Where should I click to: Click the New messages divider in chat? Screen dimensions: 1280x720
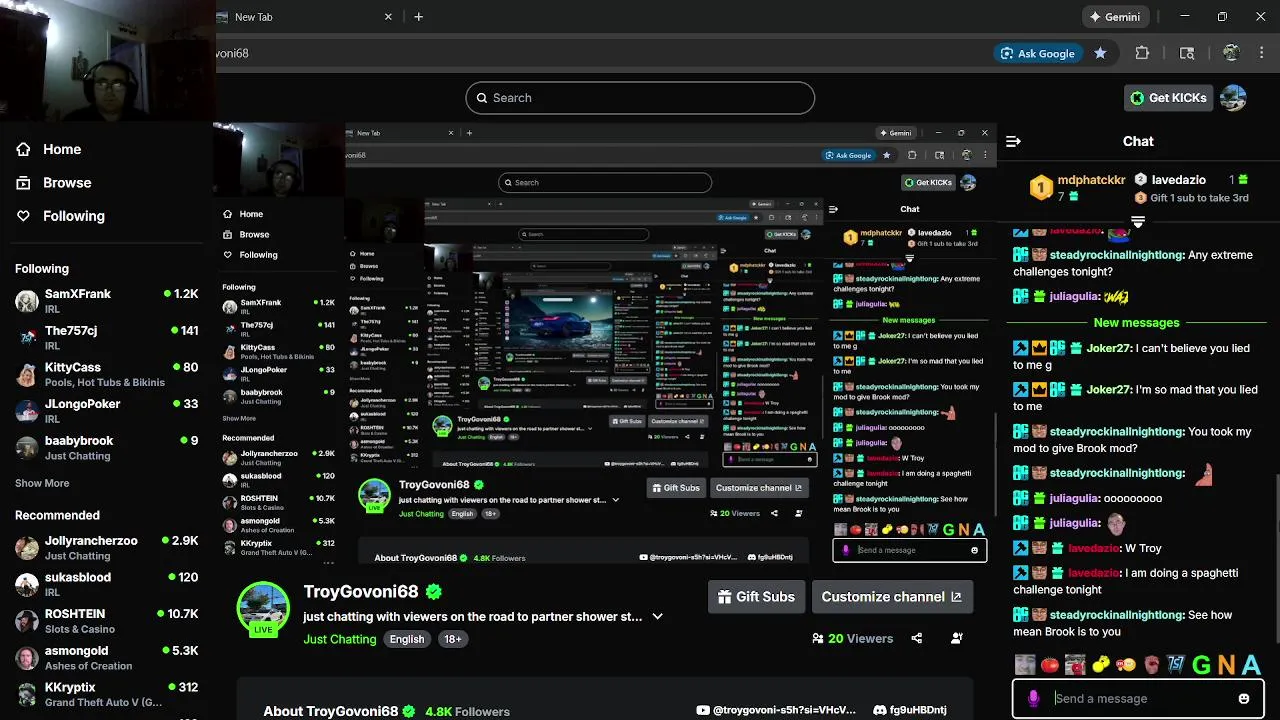(x=1136, y=323)
